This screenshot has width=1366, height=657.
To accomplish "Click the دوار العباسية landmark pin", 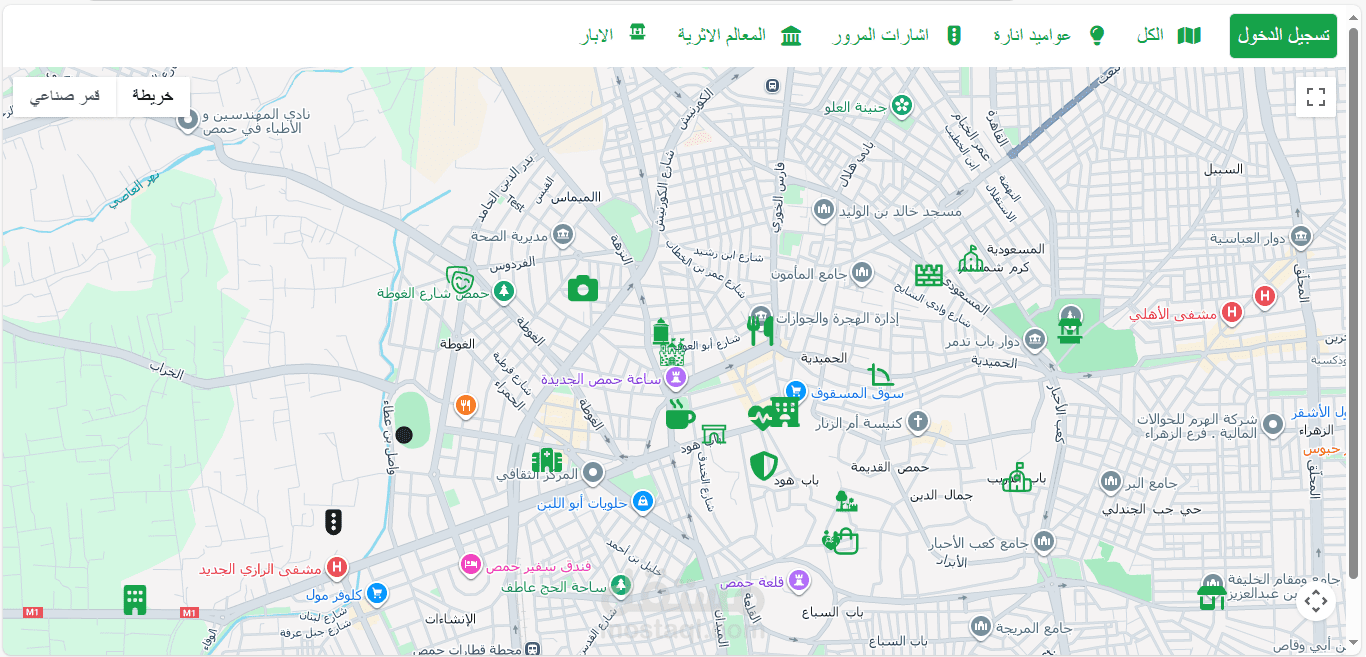I will (x=1301, y=236).
